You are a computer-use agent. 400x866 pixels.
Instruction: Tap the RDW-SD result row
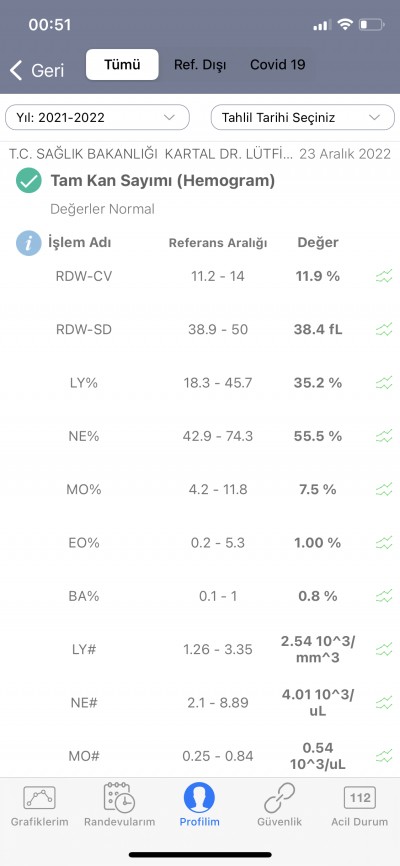200,330
